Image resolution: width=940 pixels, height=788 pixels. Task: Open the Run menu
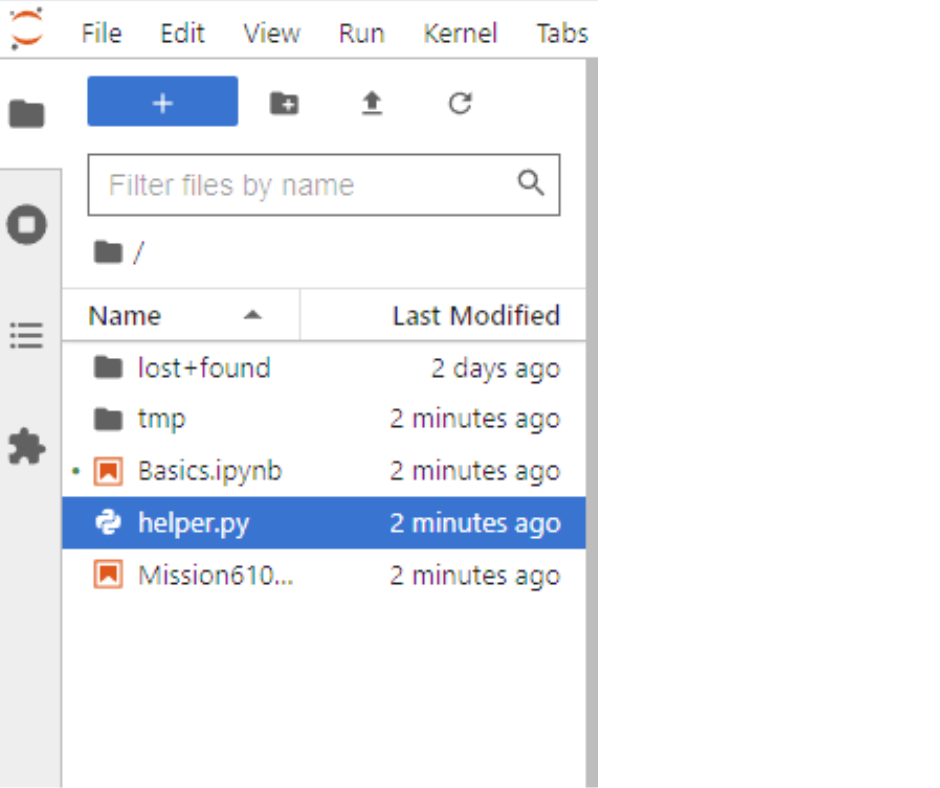click(361, 33)
